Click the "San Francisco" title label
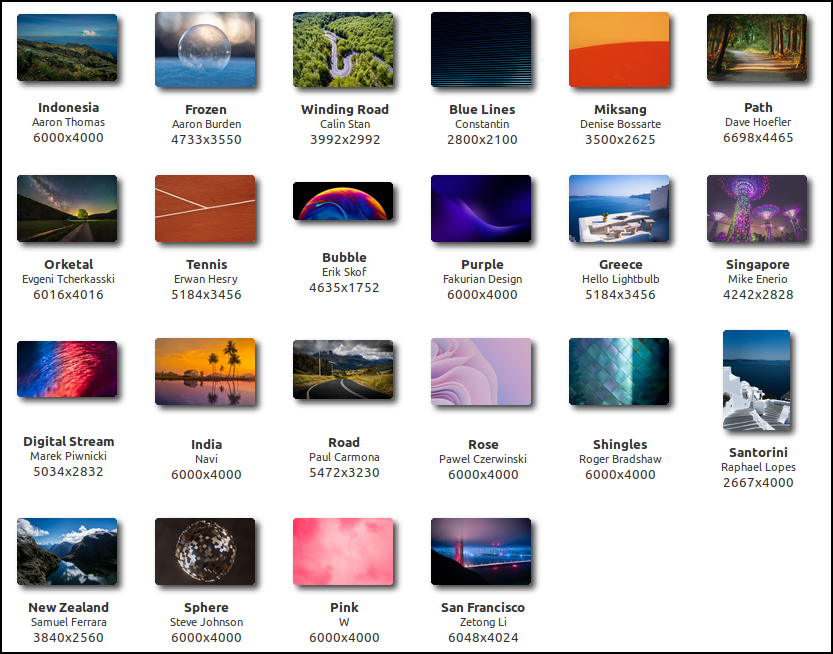Screen dimensions: 833x654 [x=482, y=607]
